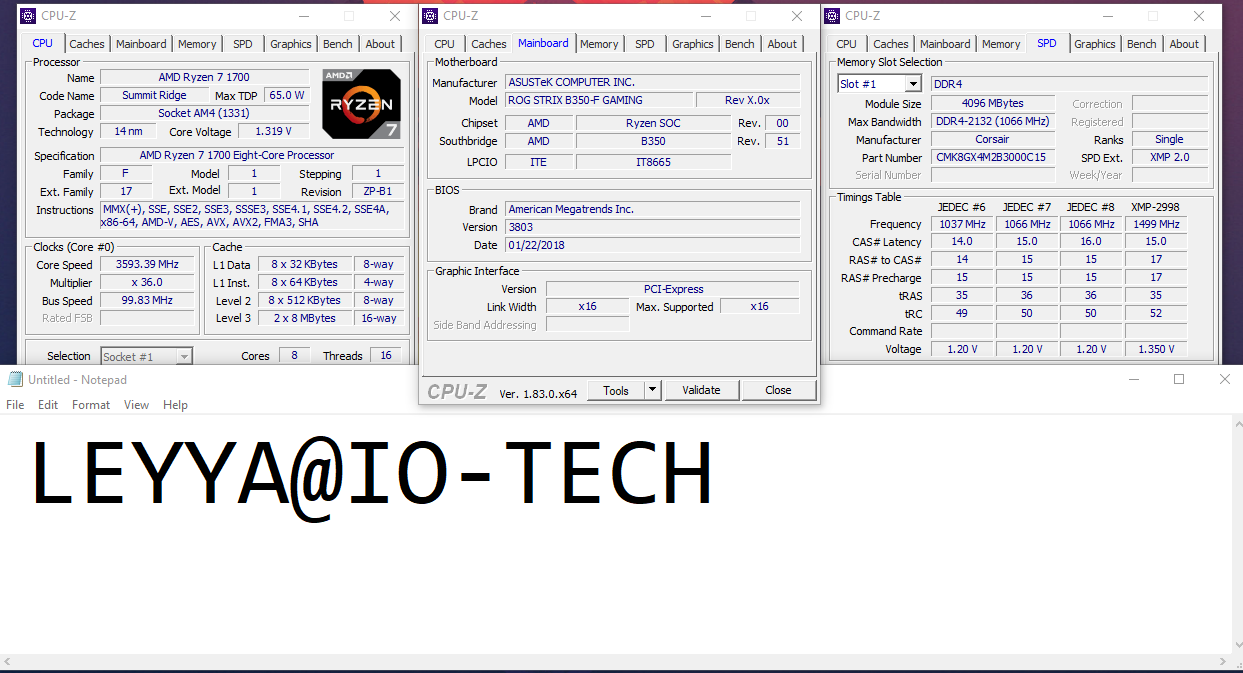Click the CPU-Z app icon in SPD window title
The width and height of the screenshot is (1243, 673).
point(832,16)
